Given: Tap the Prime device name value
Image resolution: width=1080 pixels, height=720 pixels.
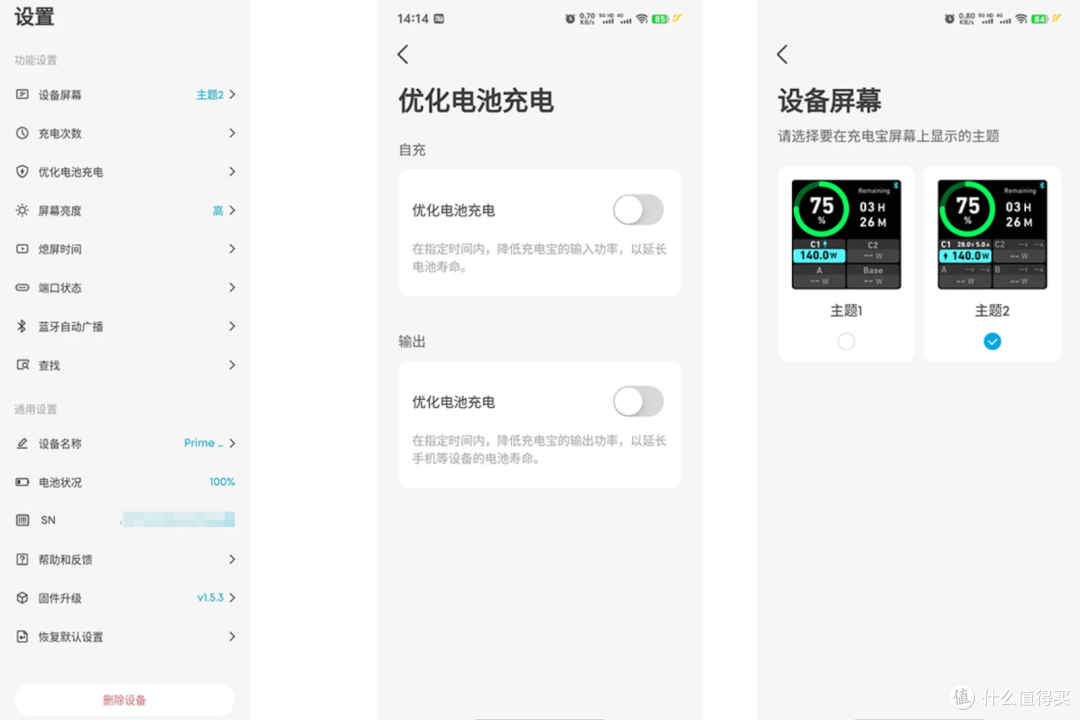Looking at the screenshot, I should coord(203,443).
